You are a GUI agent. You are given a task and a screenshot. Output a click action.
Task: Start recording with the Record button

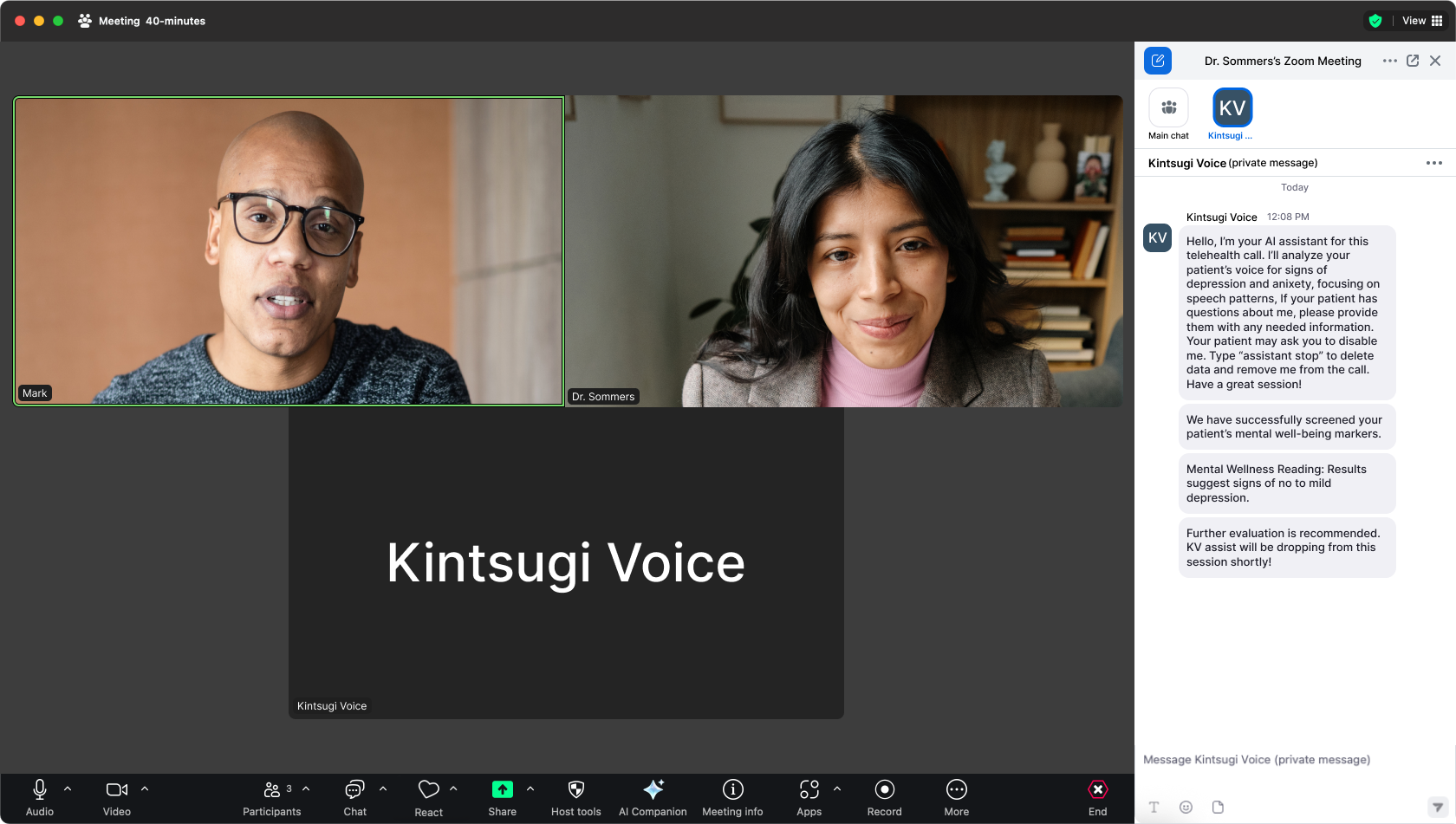pyautogui.click(x=885, y=798)
